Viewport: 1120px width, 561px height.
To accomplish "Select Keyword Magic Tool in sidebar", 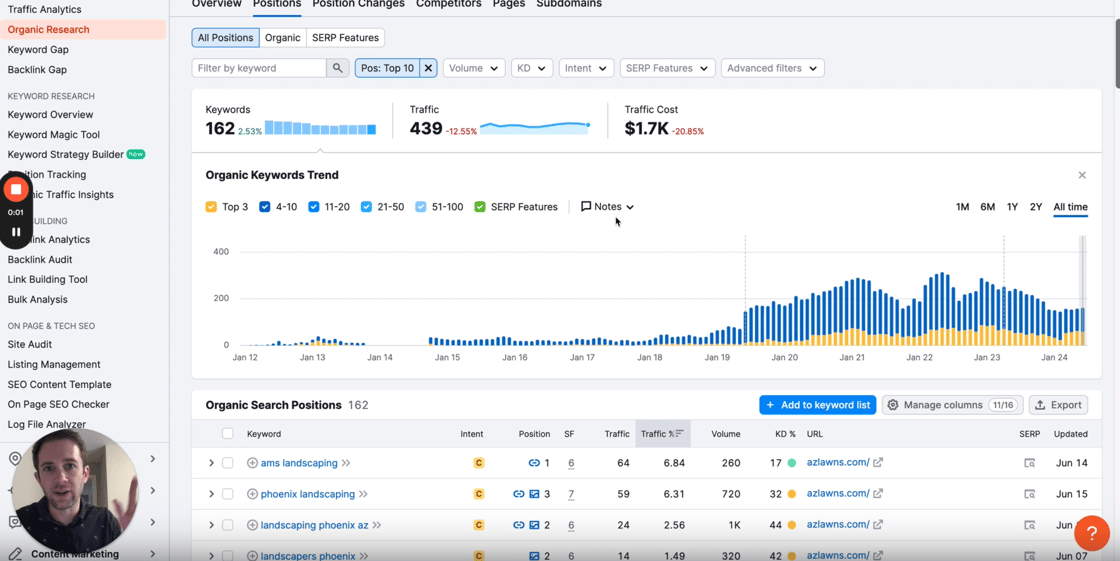I will tap(54, 134).
